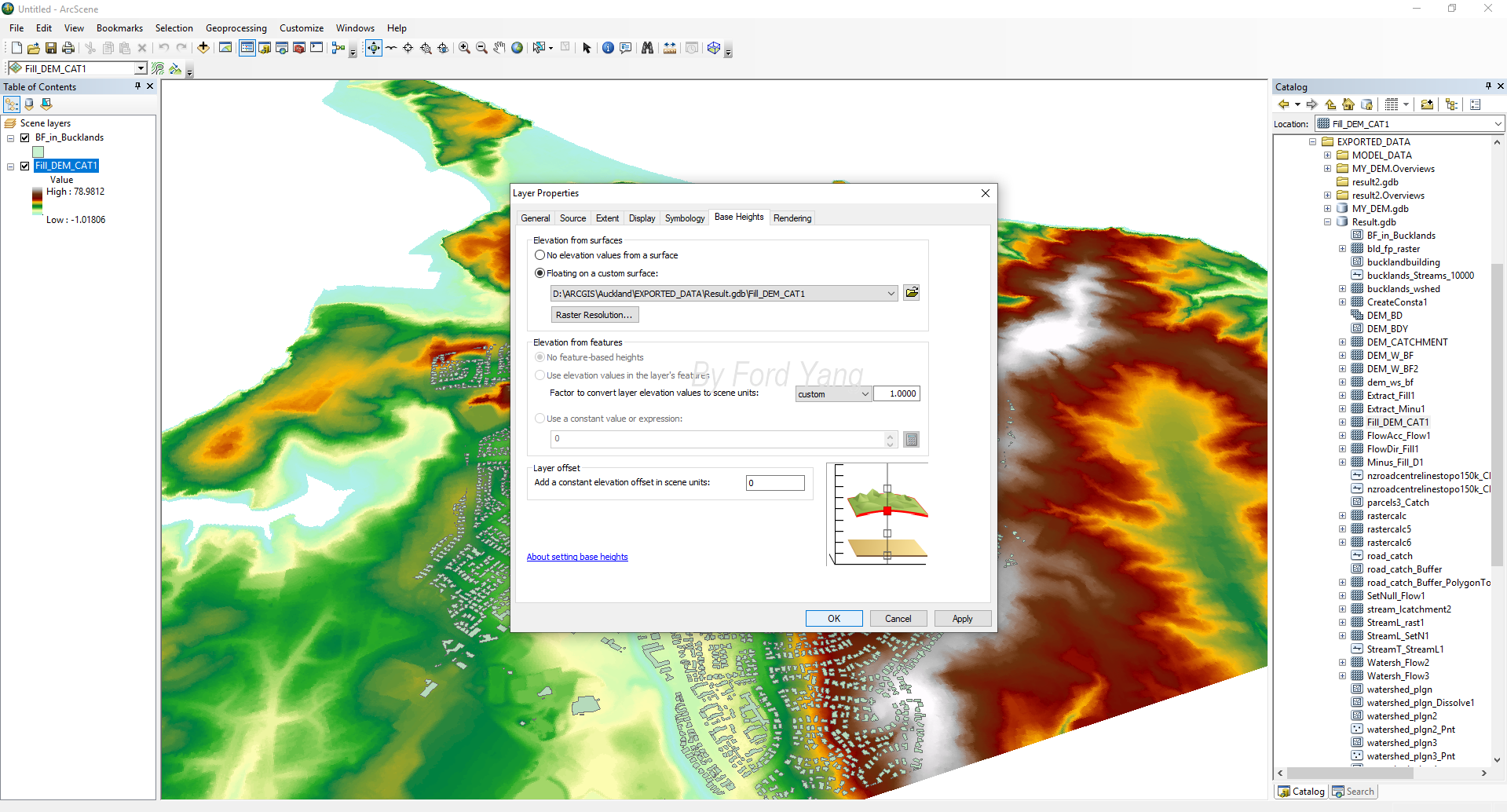Expand the MY_DEM.gdb catalog node
This screenshot has width=1507, height=812.
(1328, 209)
